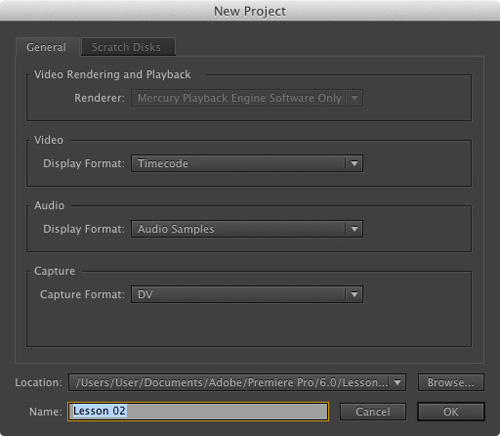Confirm the new project with OK
The image size is (500, 436).
pos(451,412)
